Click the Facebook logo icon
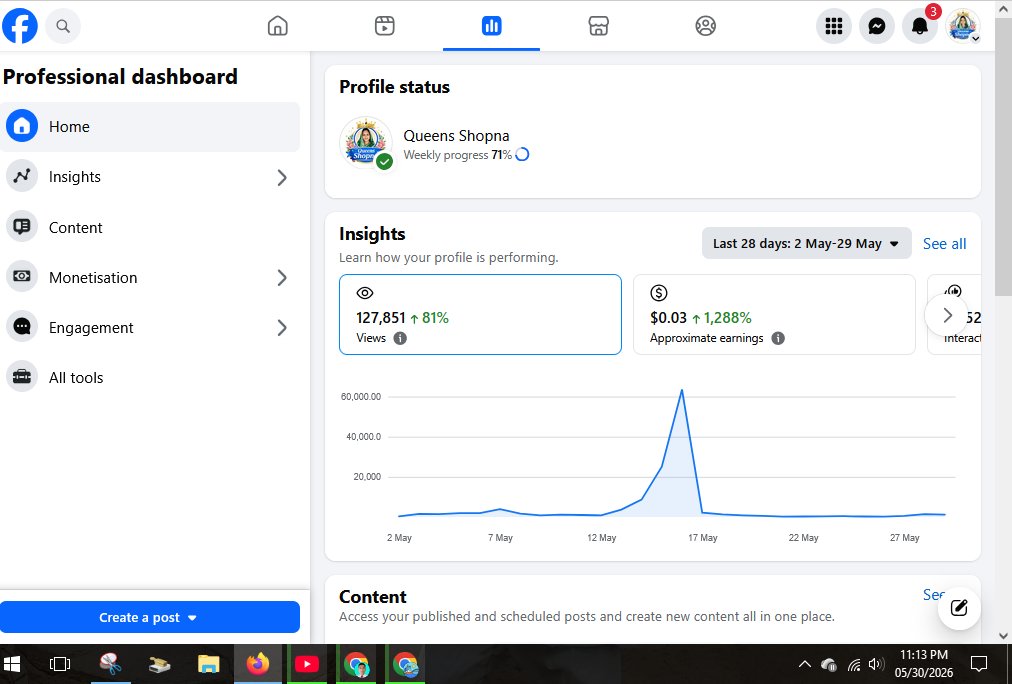This screenshot has height=684, width=1012. point(19,26)
